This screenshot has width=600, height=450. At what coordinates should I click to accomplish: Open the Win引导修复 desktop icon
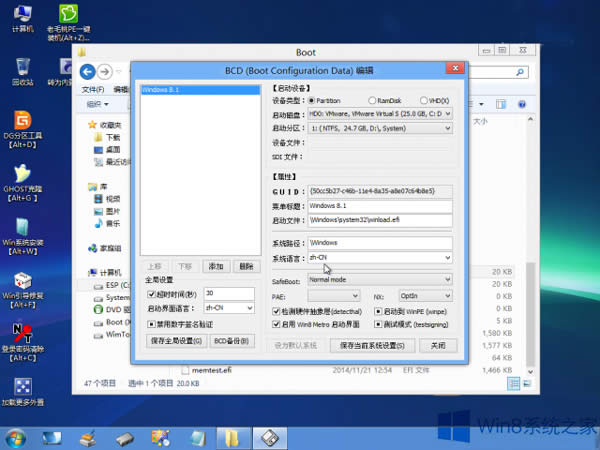pos(21,281)
